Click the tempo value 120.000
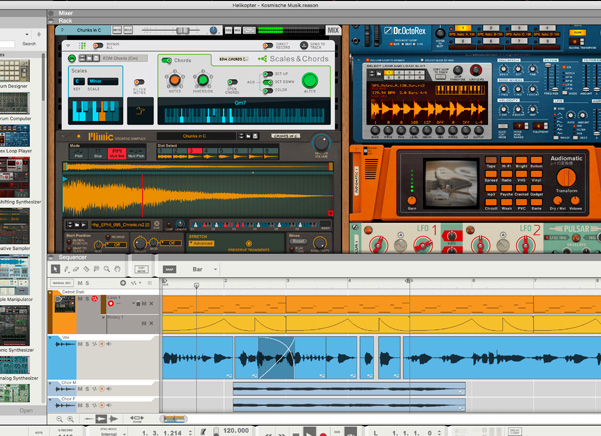 236,431
